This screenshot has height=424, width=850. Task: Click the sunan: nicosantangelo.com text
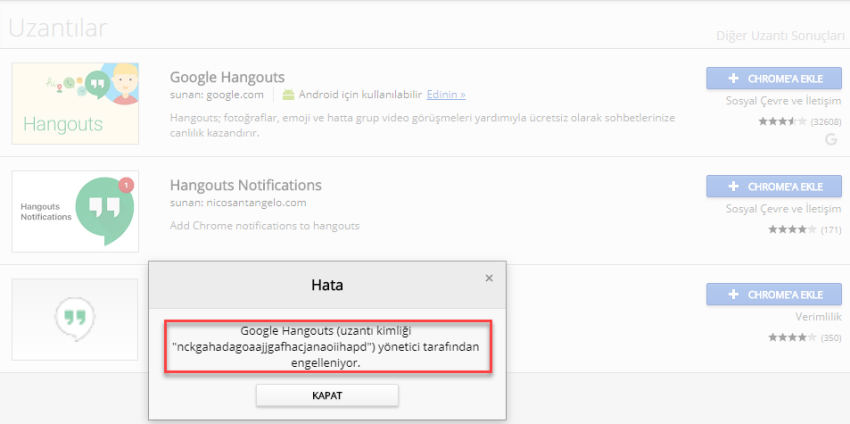(238, 203)
